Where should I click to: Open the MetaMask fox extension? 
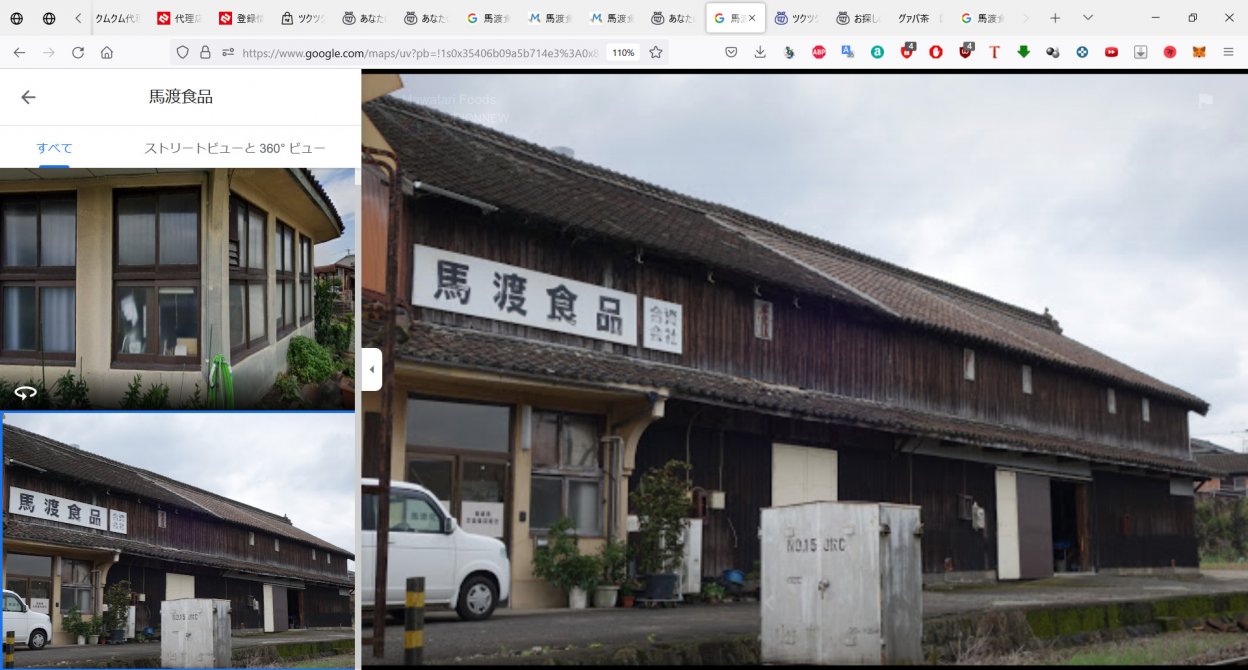pyautogui.click(x=1198, y=52)
